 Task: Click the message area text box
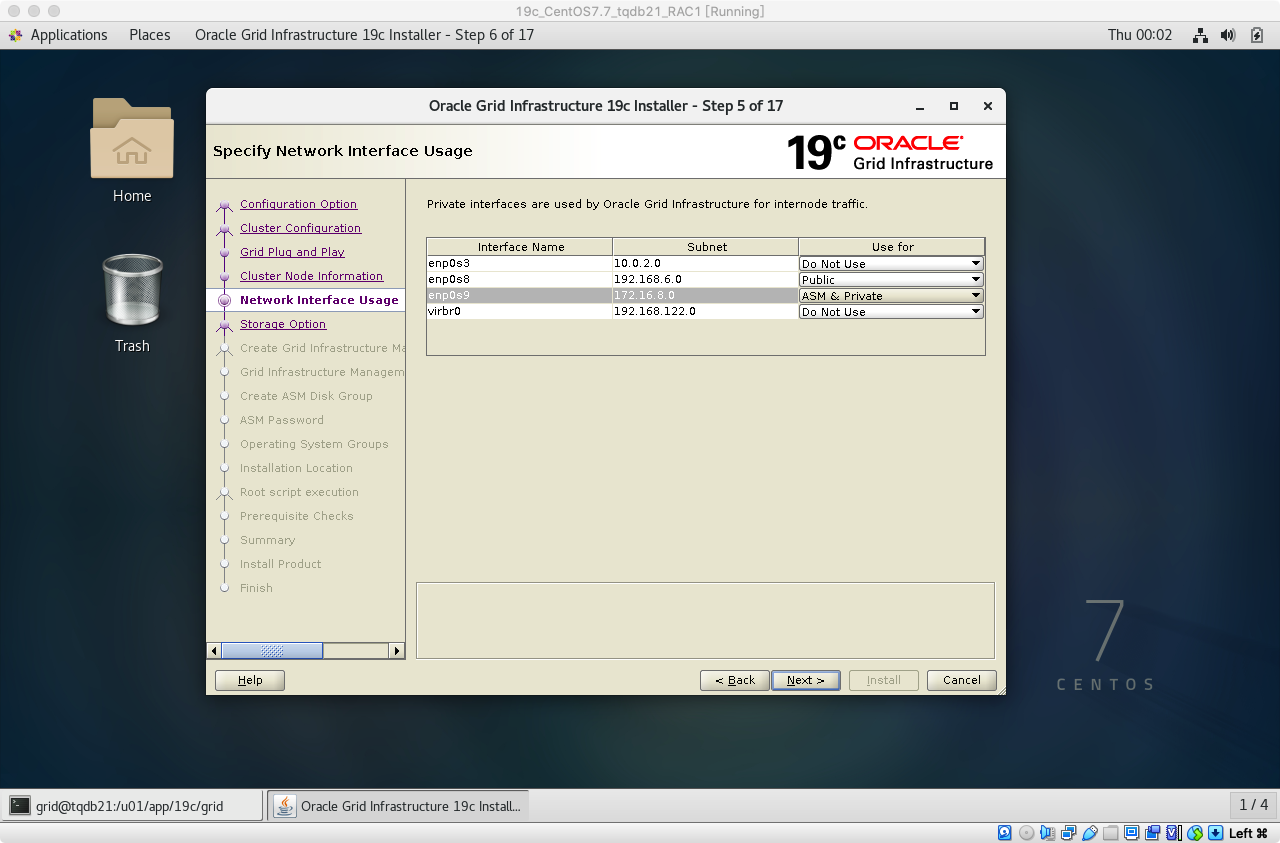point(705,620)
